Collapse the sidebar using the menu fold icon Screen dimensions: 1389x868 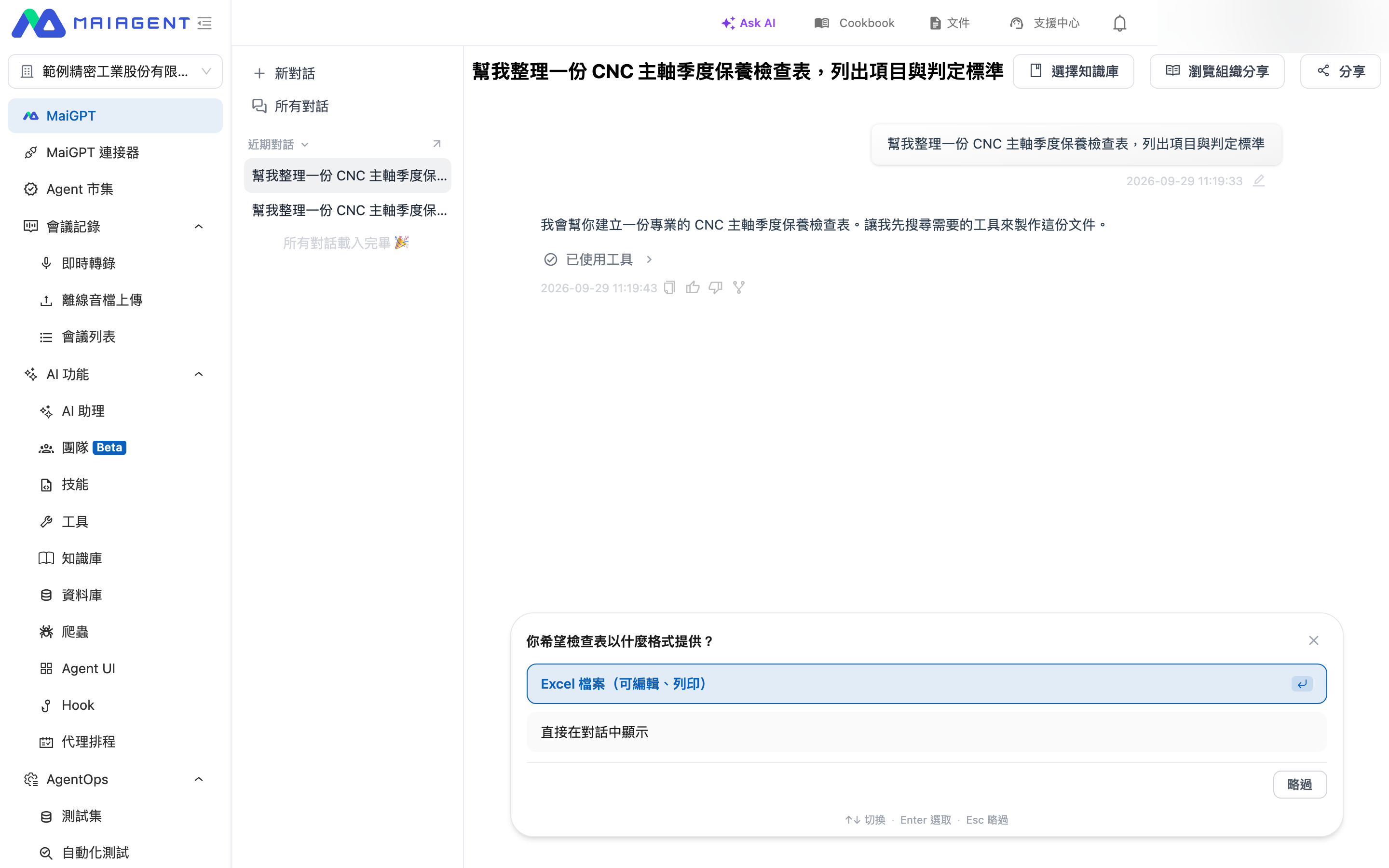coord(205,23)
